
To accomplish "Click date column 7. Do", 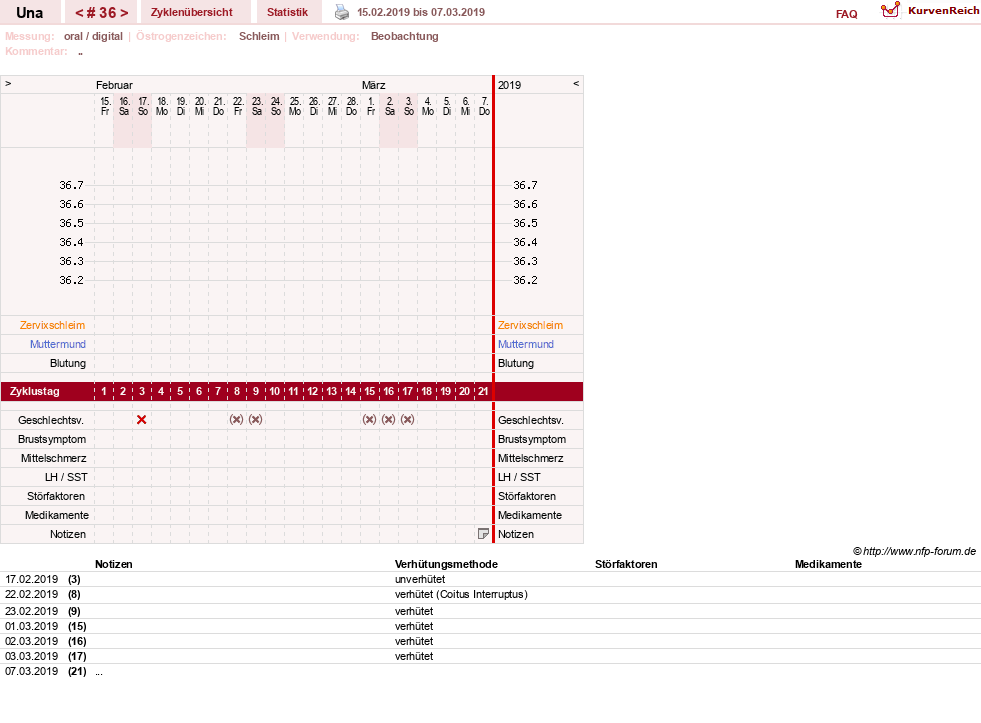I will point(484,106).
